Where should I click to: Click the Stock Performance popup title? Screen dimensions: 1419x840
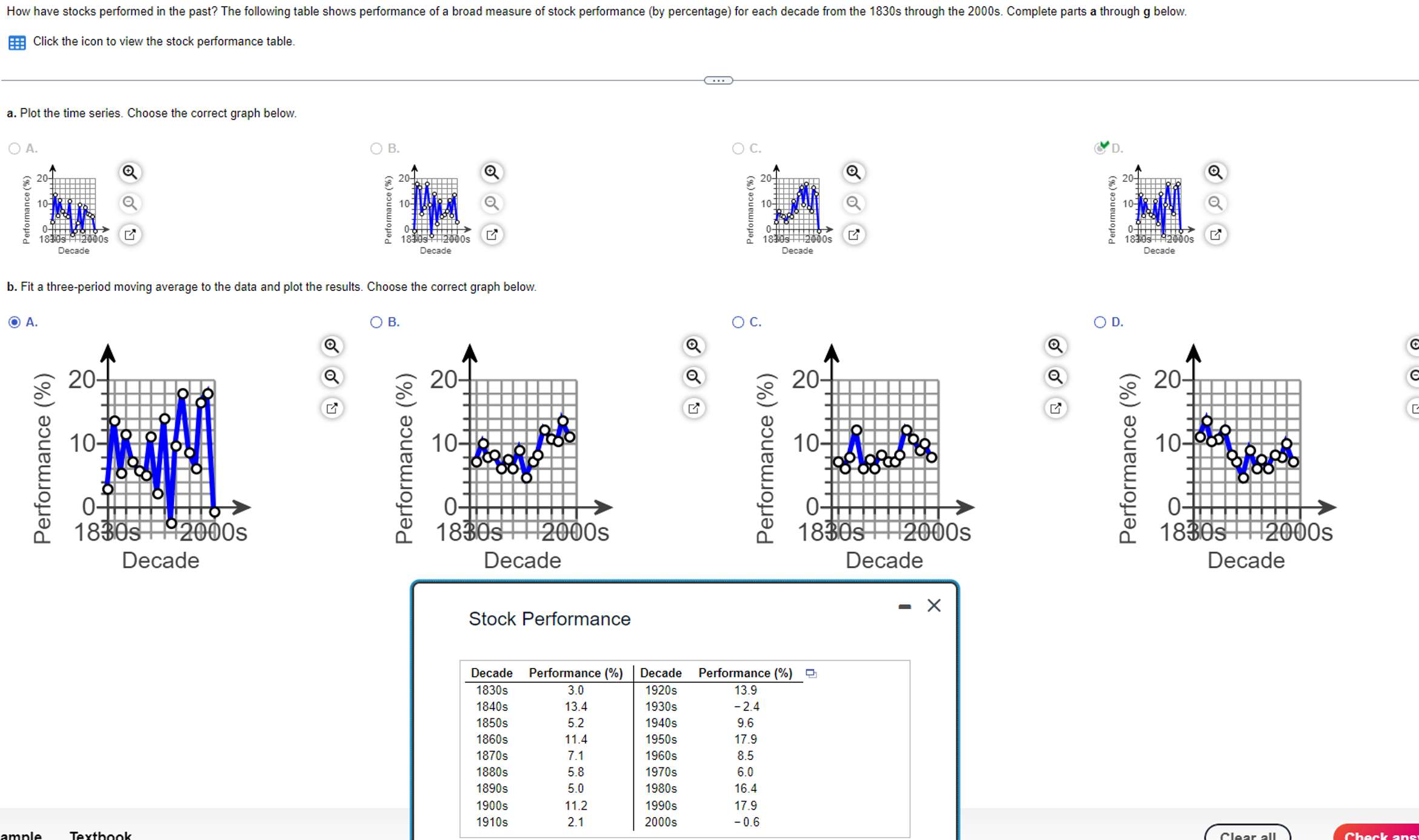point(550,619)
